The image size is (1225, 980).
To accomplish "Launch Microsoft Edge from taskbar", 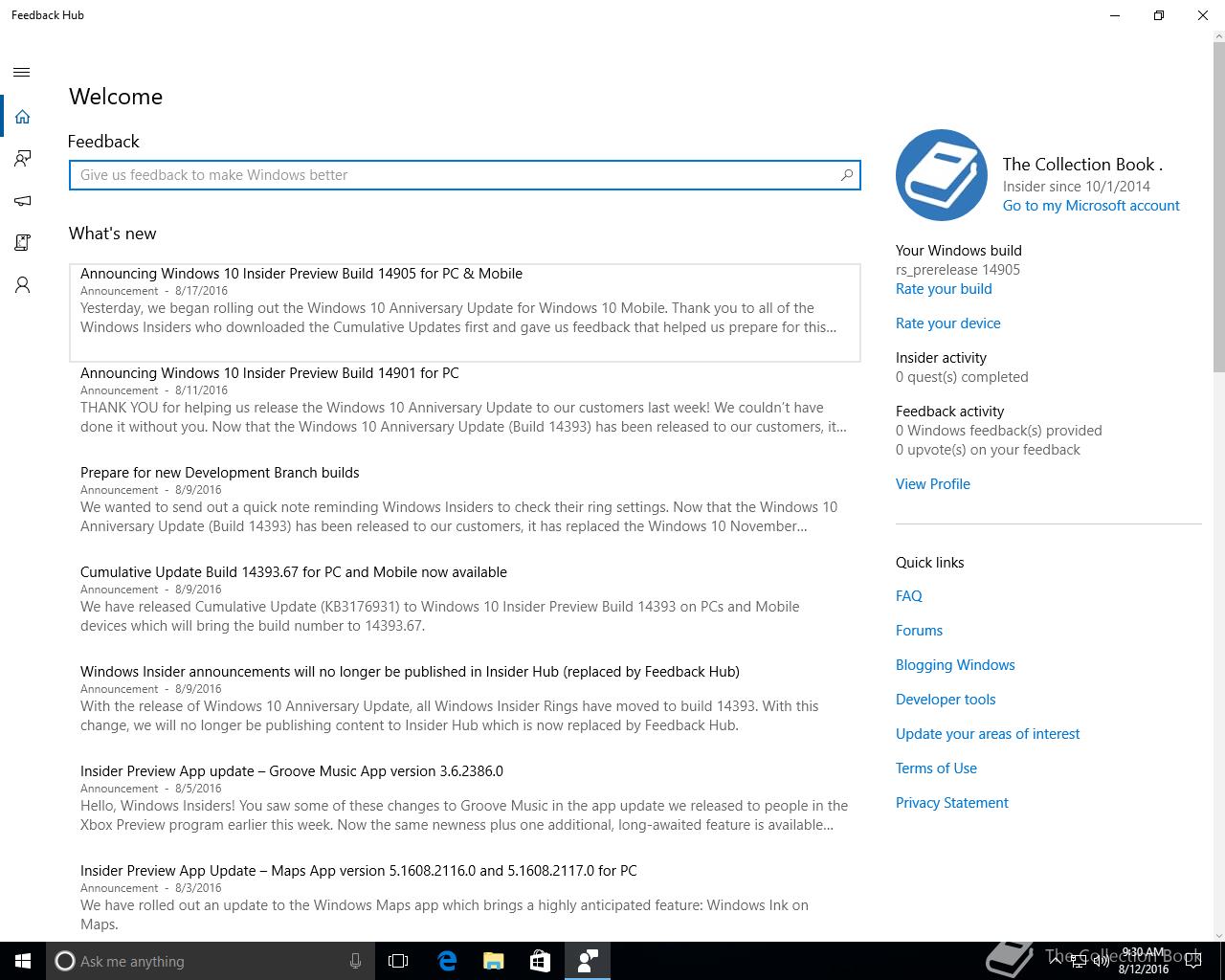I will 447,961.
